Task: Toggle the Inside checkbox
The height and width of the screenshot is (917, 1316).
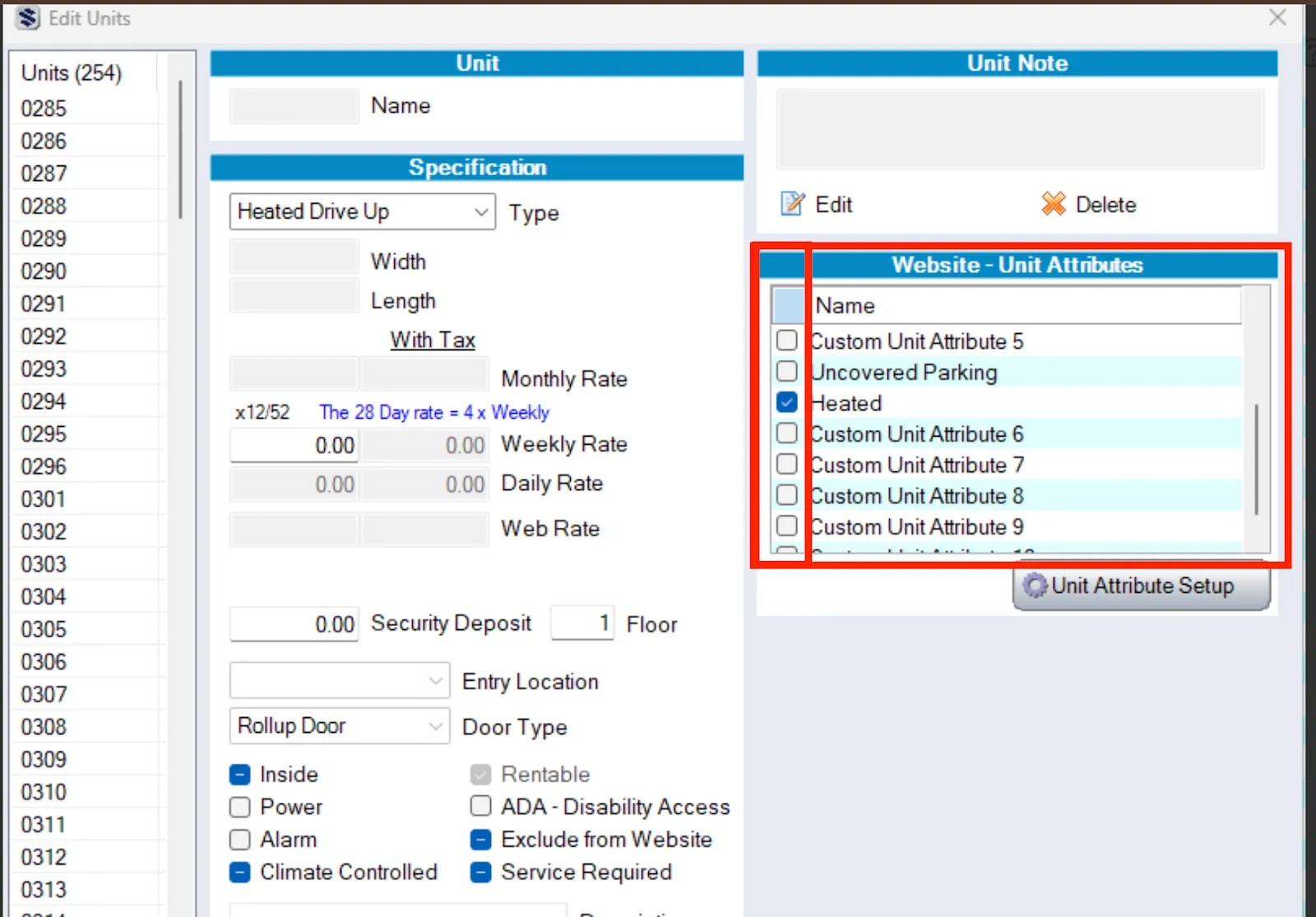Action: [x=240, y=775]
